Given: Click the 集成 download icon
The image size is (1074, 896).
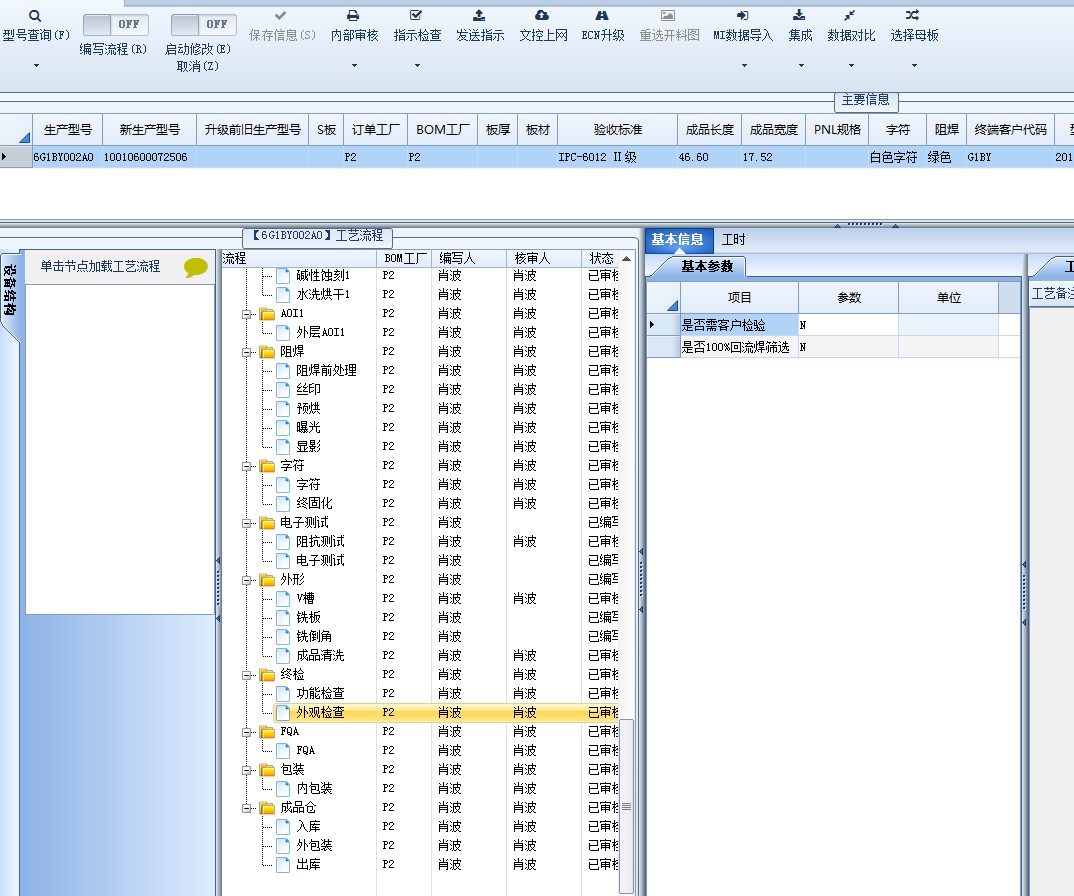Looking at the screenshot, I should click(799, 15).
